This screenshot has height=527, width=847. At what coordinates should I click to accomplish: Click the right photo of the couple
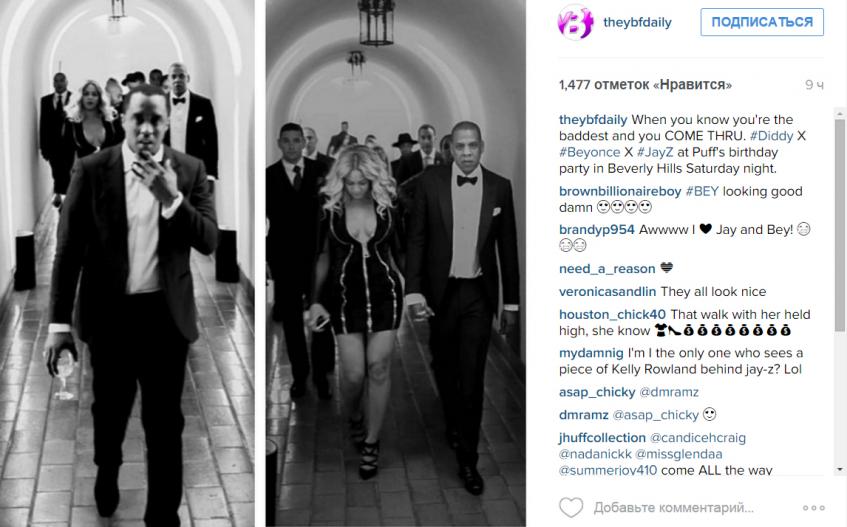395,264
